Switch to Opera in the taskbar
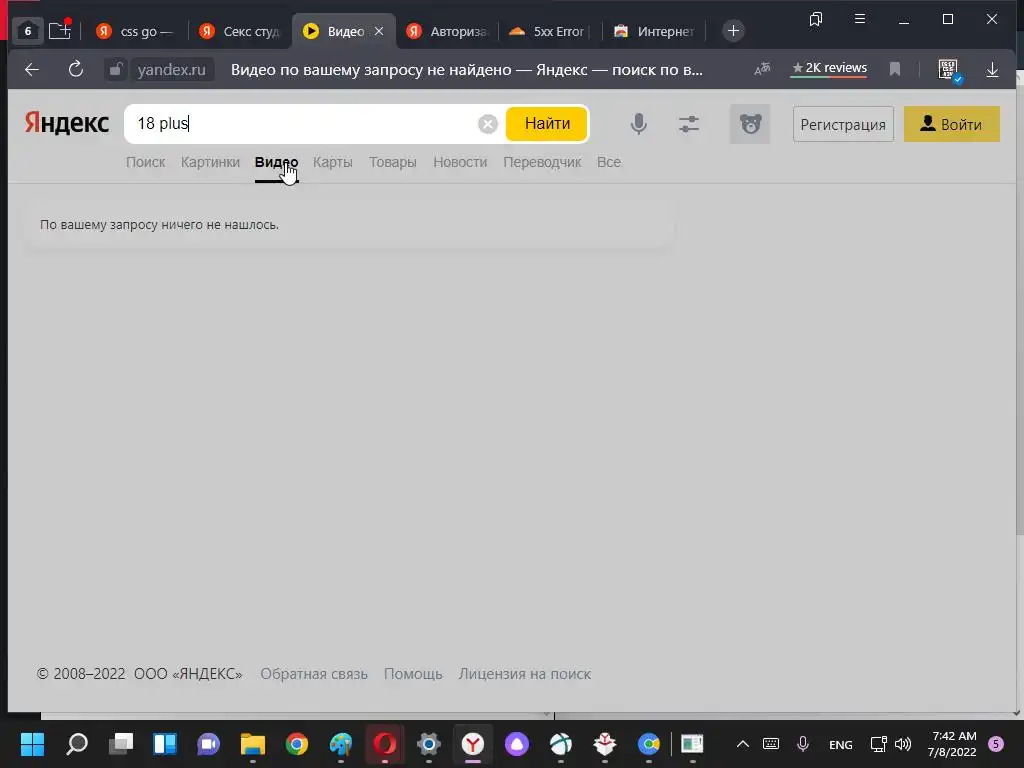 pos(385,744)
